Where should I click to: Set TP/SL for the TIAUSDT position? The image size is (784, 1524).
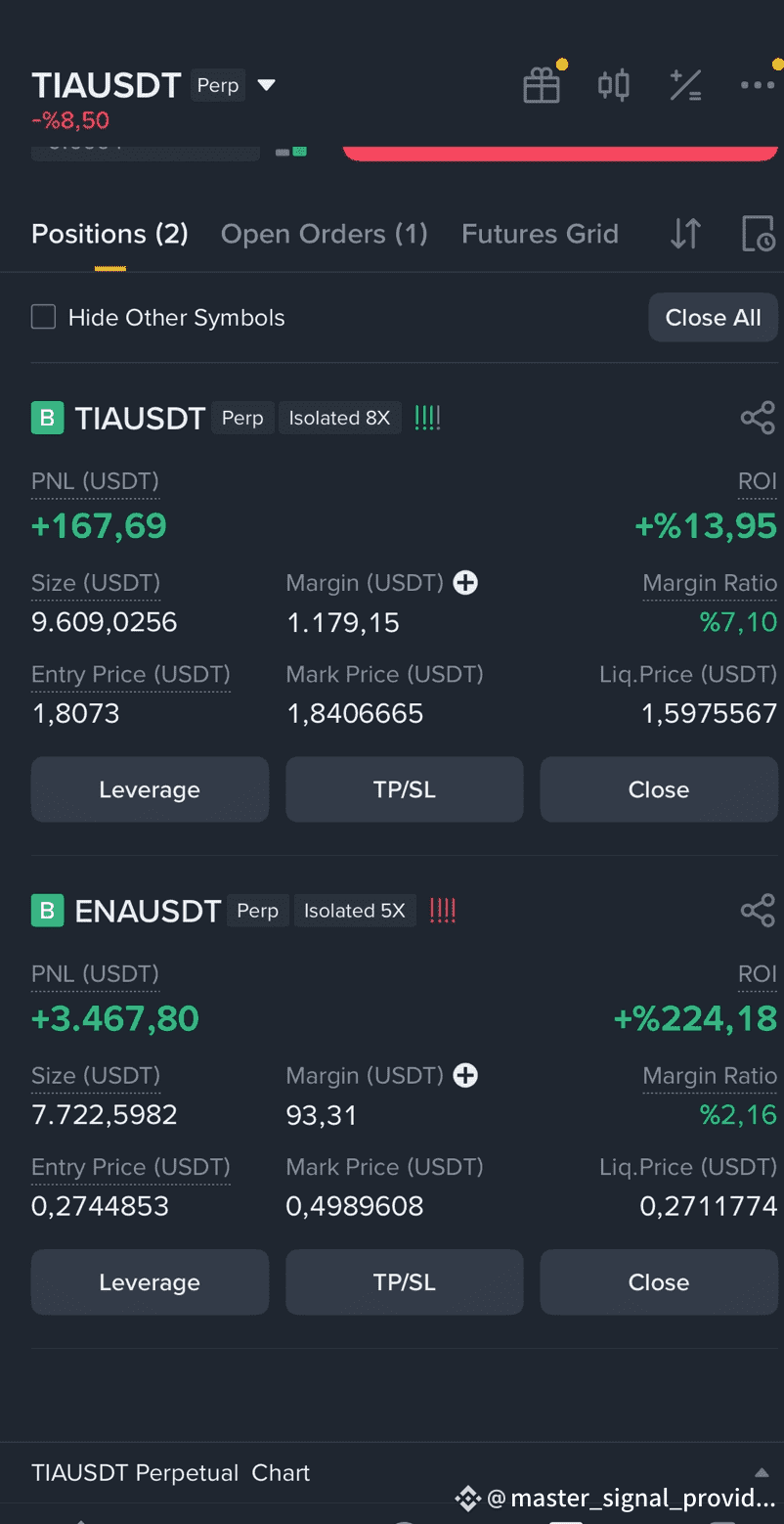[404, 788]
